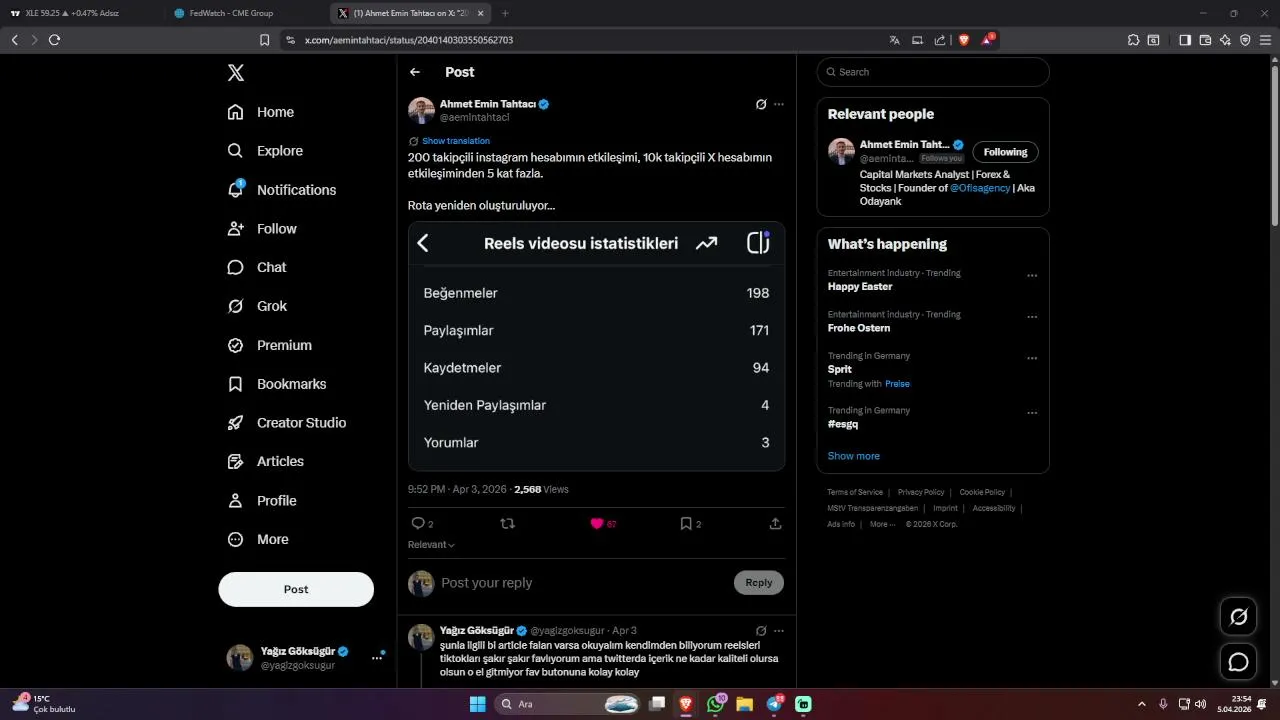Open the Terms of Service link
This screenshot has height=720, width=1280.
pos(855,492)
